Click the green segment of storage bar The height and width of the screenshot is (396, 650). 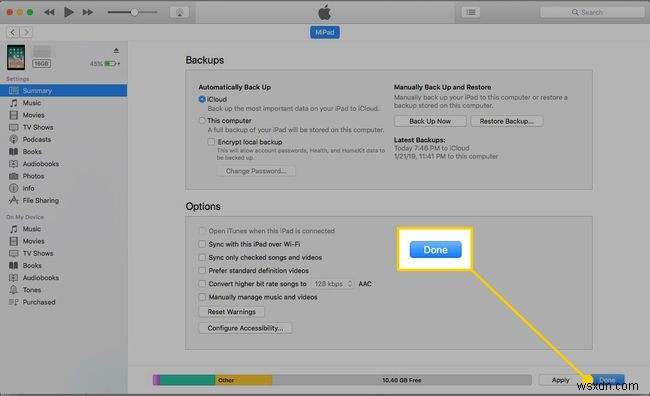click(x=187, y=380)
